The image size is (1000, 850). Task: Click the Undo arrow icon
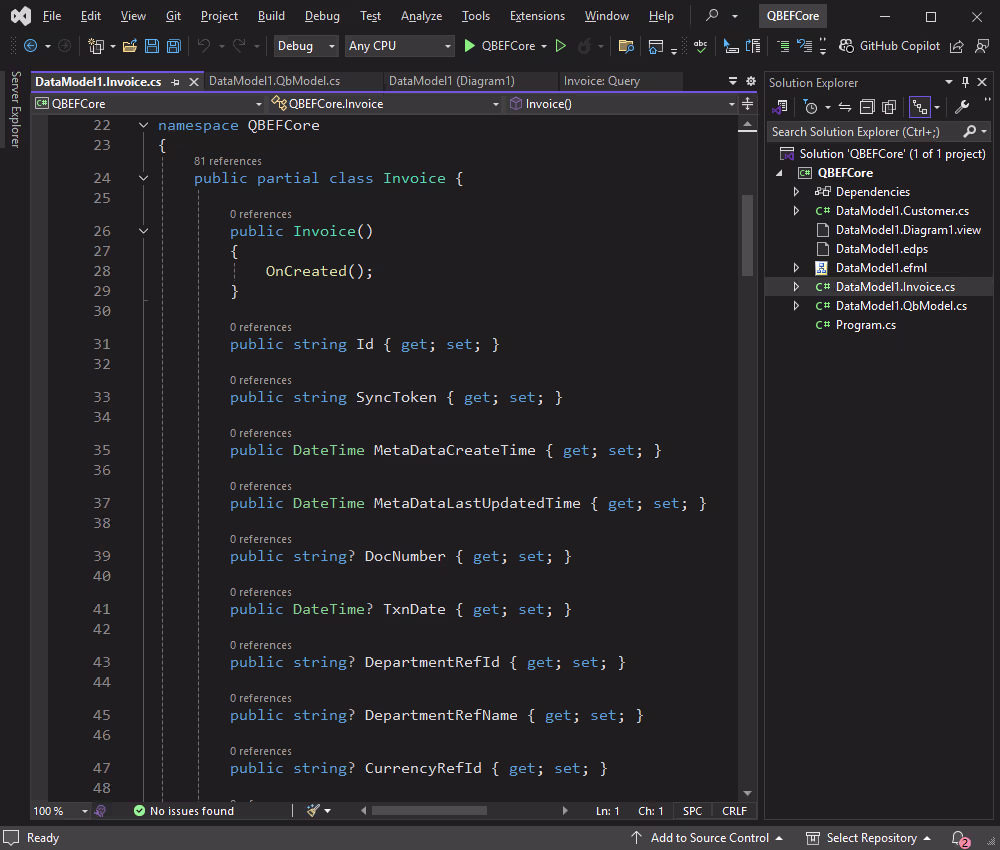tap(203, 45)
